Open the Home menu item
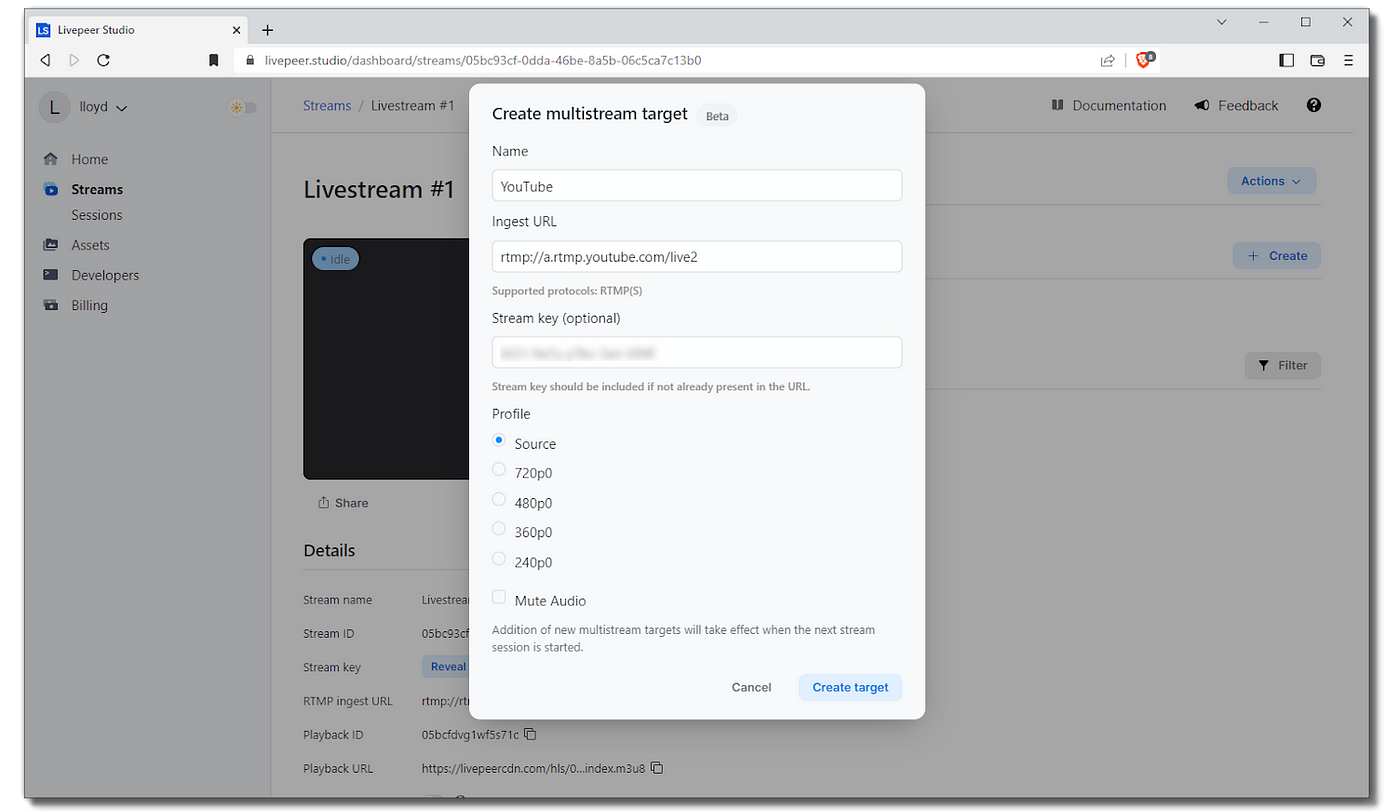The width and height of the screenshot is (1400, 811). 89,159
